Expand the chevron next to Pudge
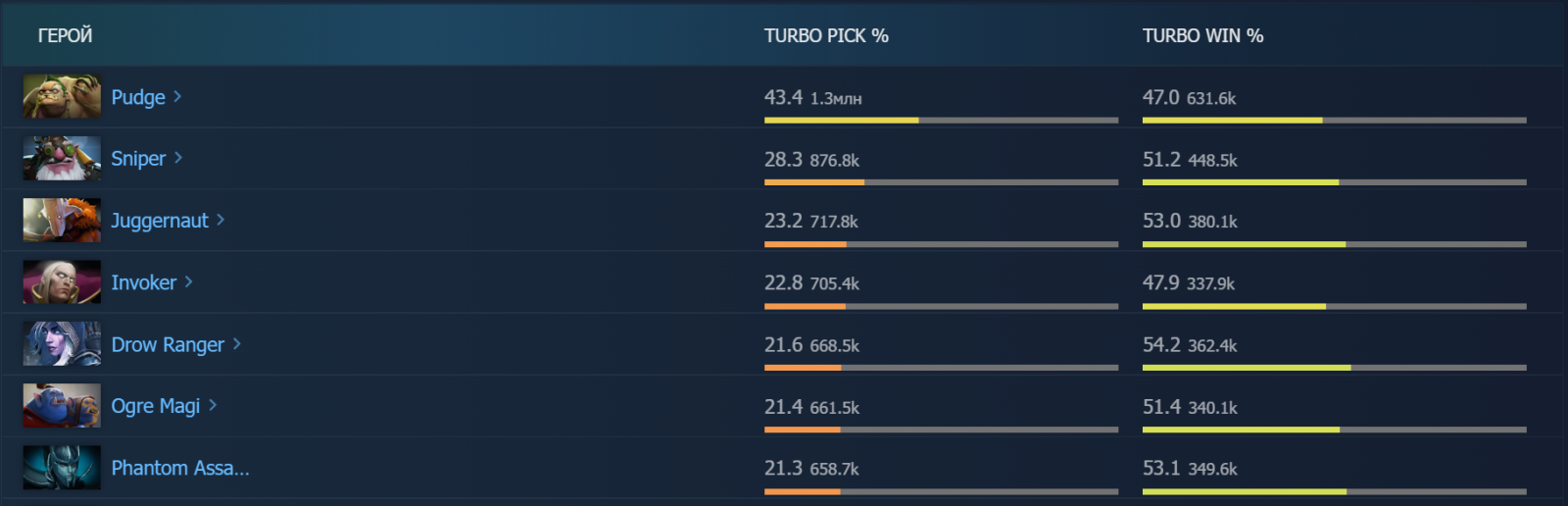This screenshot has width=1568, height=506. tap(177, 96)
